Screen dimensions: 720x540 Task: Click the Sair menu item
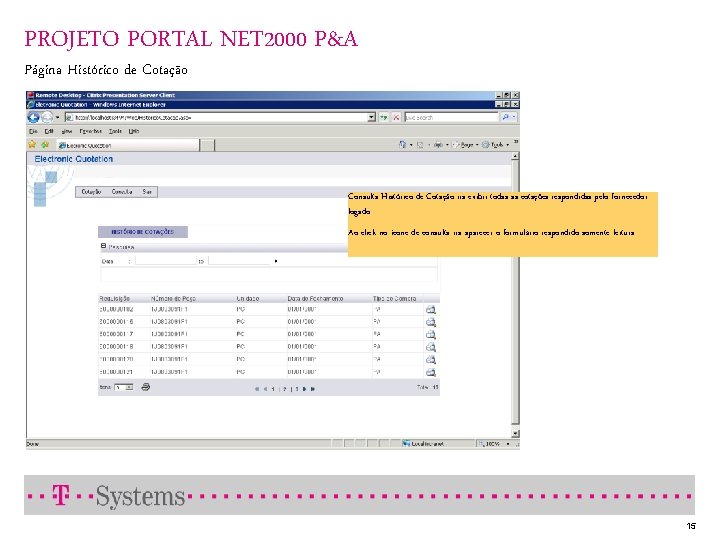[147, 192]
